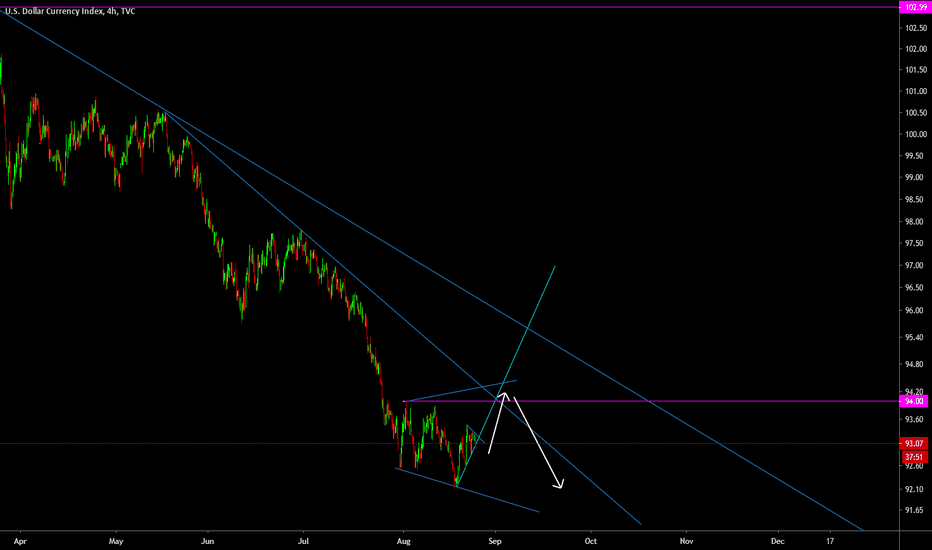Click the 100.00 price axis label
Image resolution: width=932 pixels, height=550 pixels.
pos(916,134)
